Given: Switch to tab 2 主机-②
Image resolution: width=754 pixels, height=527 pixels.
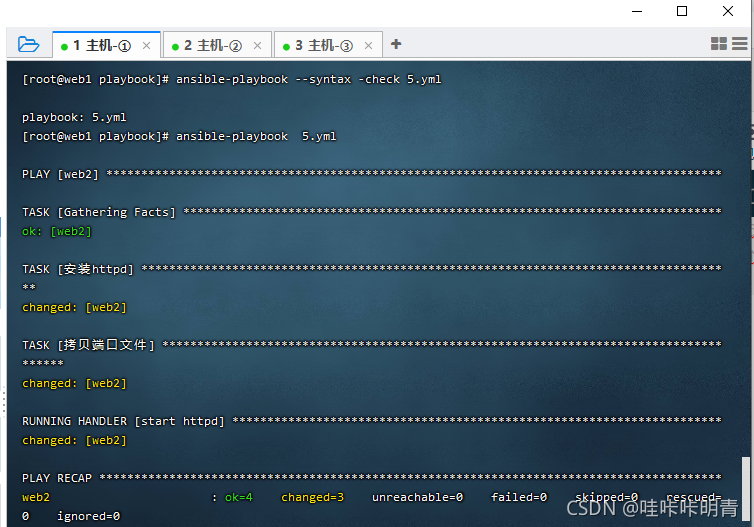Looking at the screenshot, I should pyautogui.click(x=217, y=45).
